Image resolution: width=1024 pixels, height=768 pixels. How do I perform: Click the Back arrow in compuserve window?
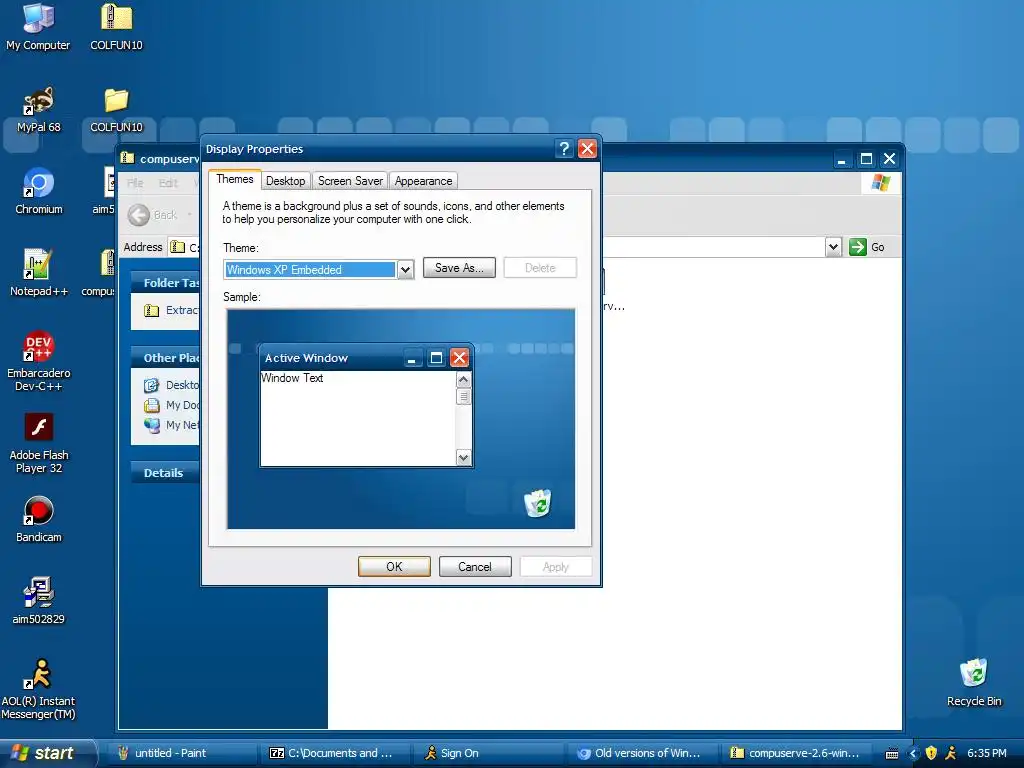point(138,215)
